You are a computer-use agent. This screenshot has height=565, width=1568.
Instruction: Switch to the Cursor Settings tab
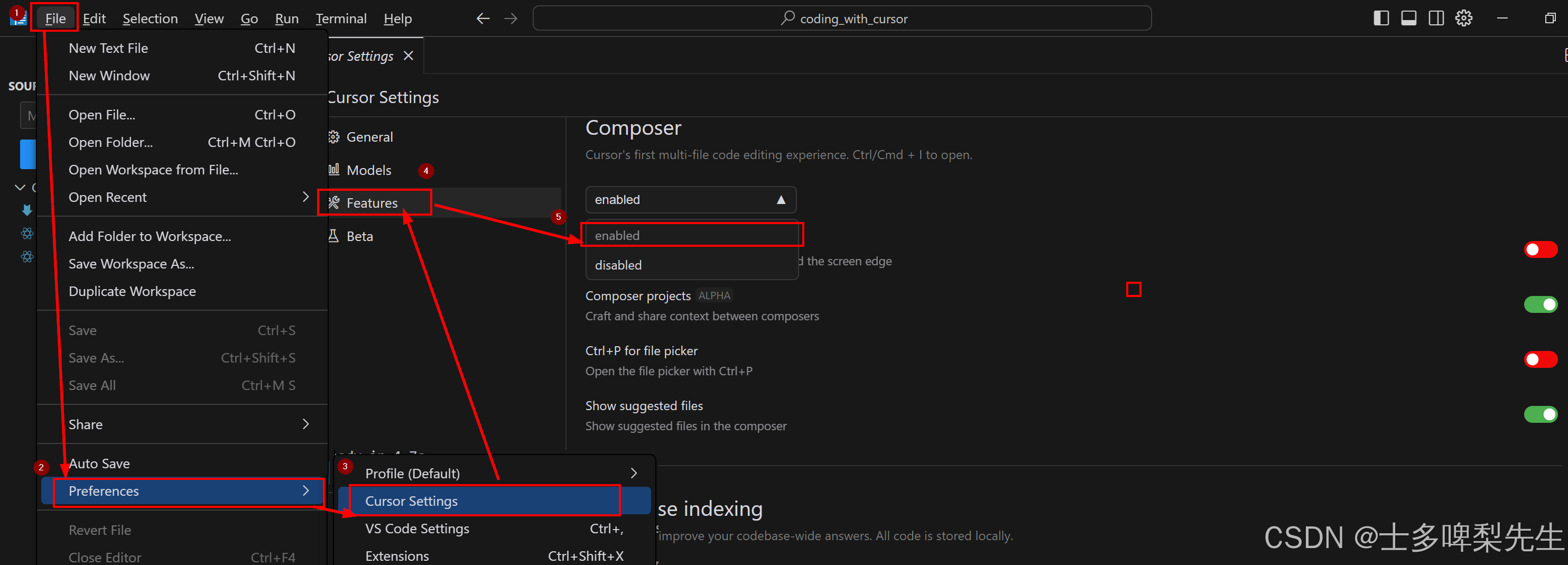360,56
